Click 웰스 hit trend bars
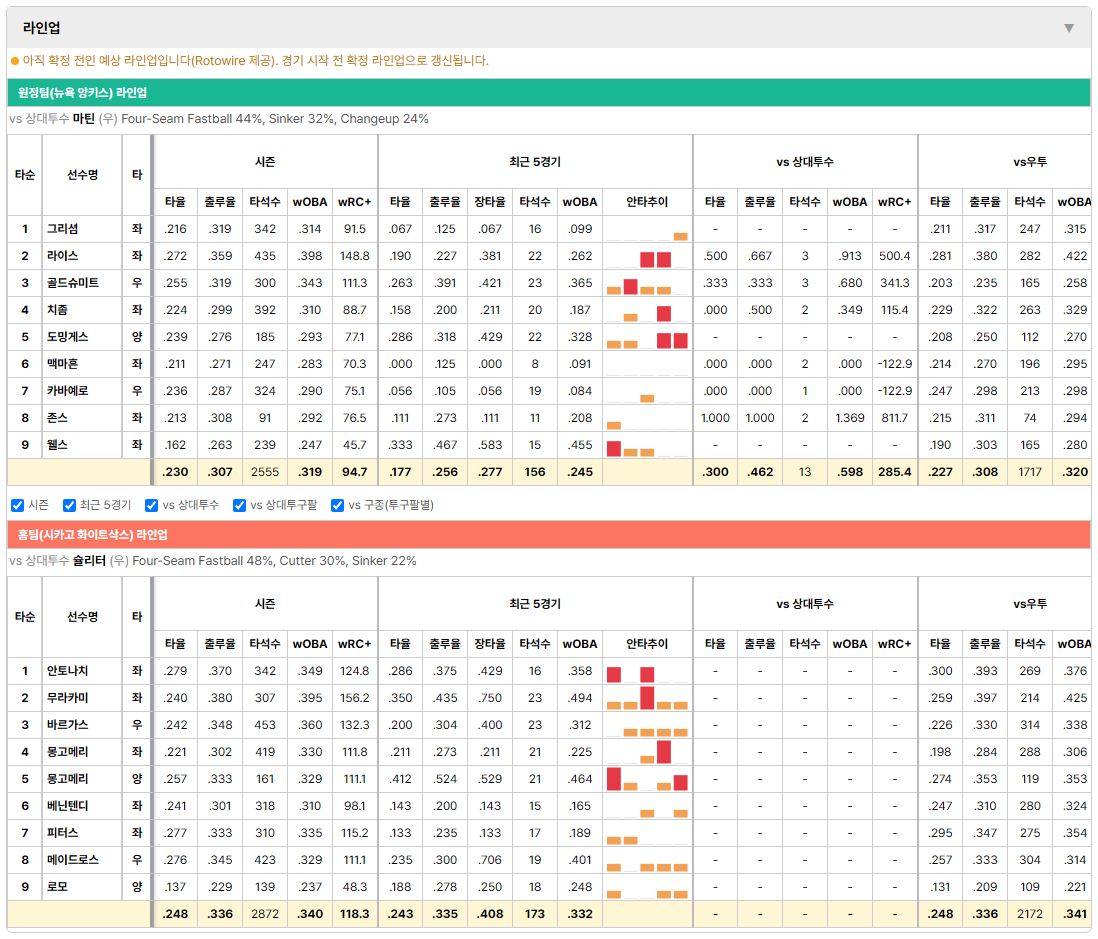This screenshot has width=1098, height=939. coord(647,445)
